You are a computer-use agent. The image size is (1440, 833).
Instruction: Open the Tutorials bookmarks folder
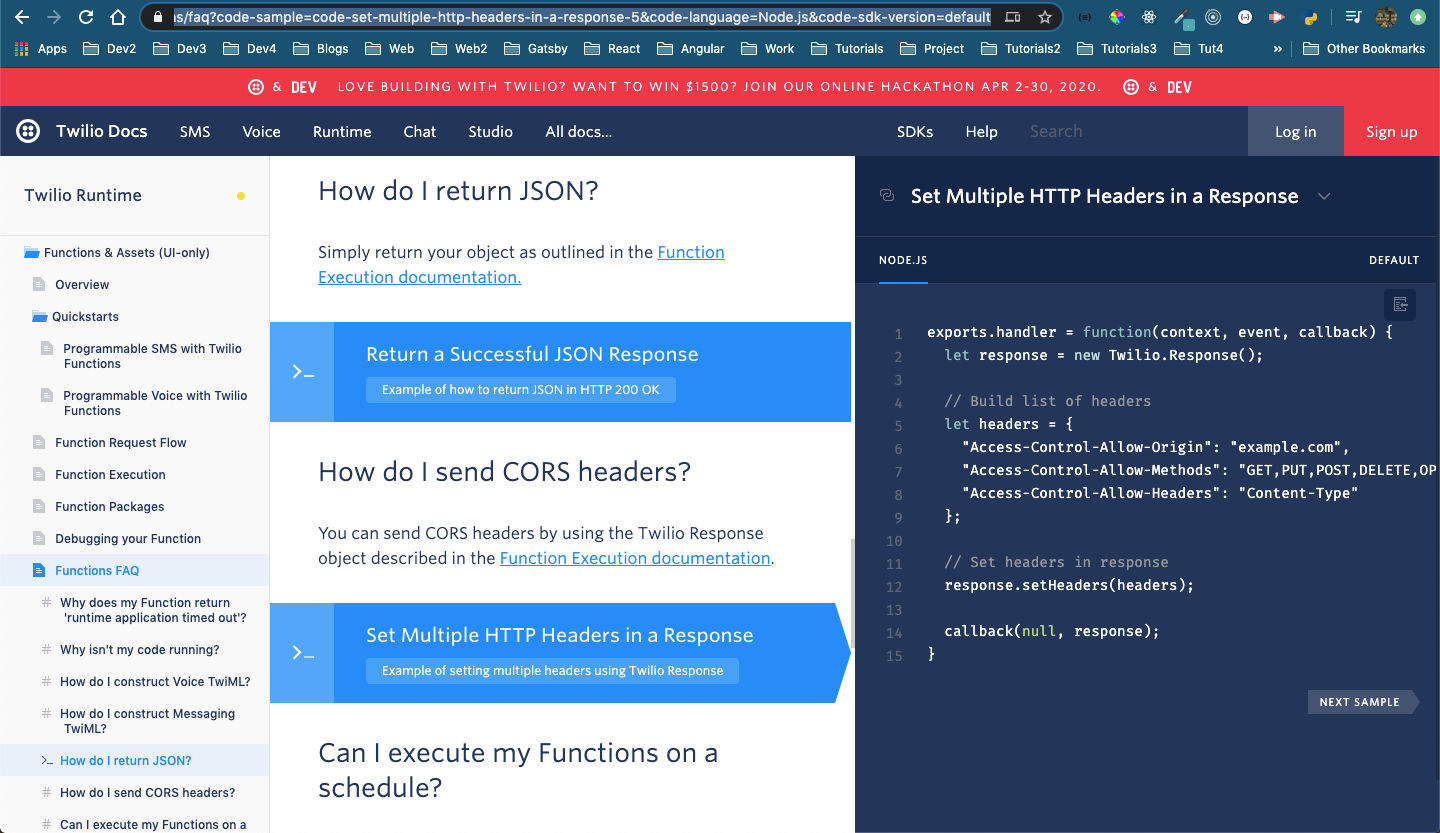point(847,48)
